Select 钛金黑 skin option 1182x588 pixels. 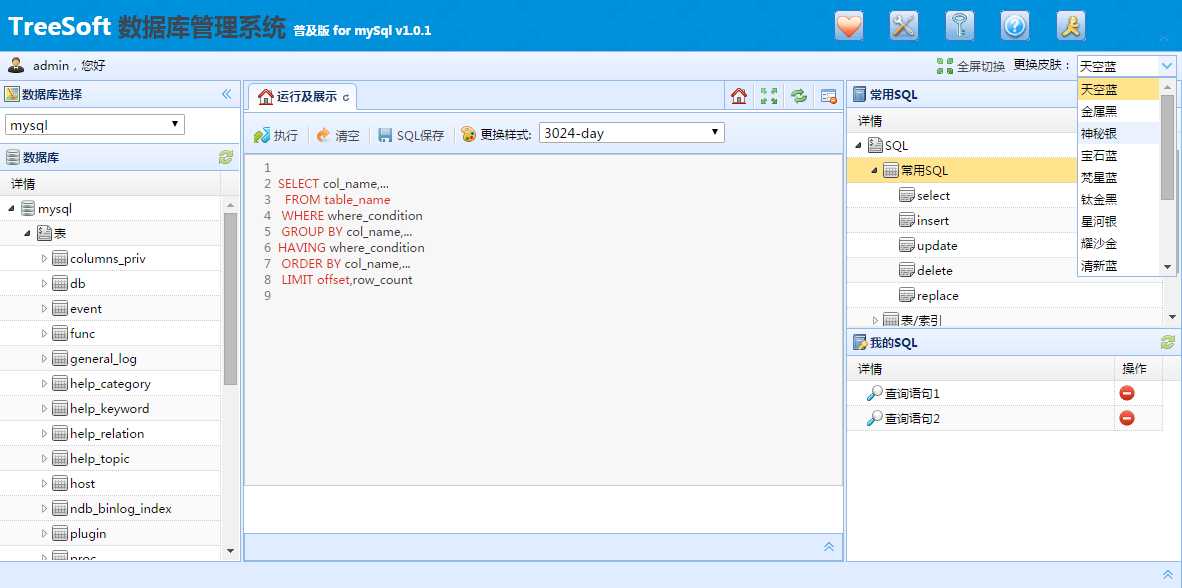1118,199
